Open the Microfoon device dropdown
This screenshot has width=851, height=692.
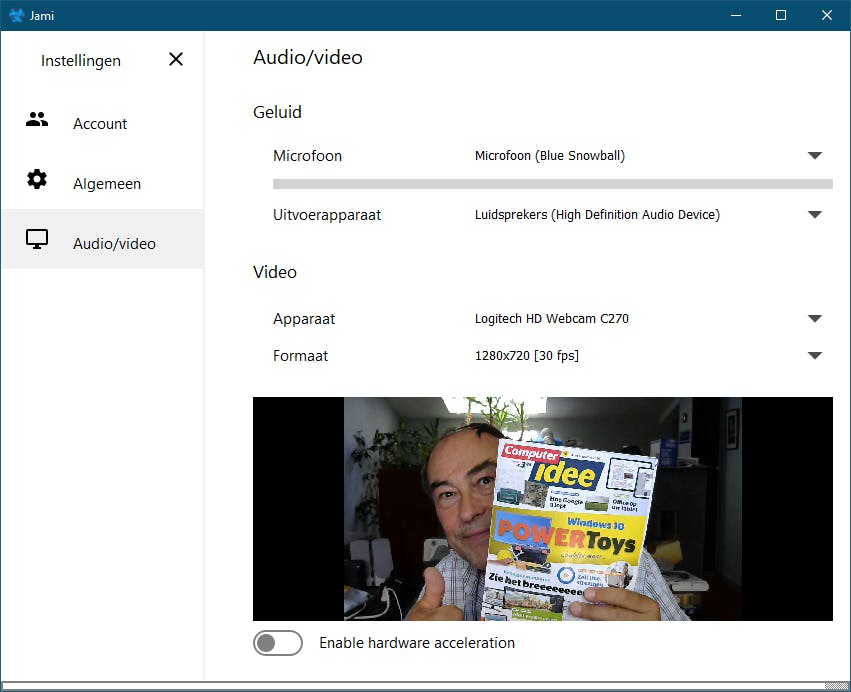(815, 155)
